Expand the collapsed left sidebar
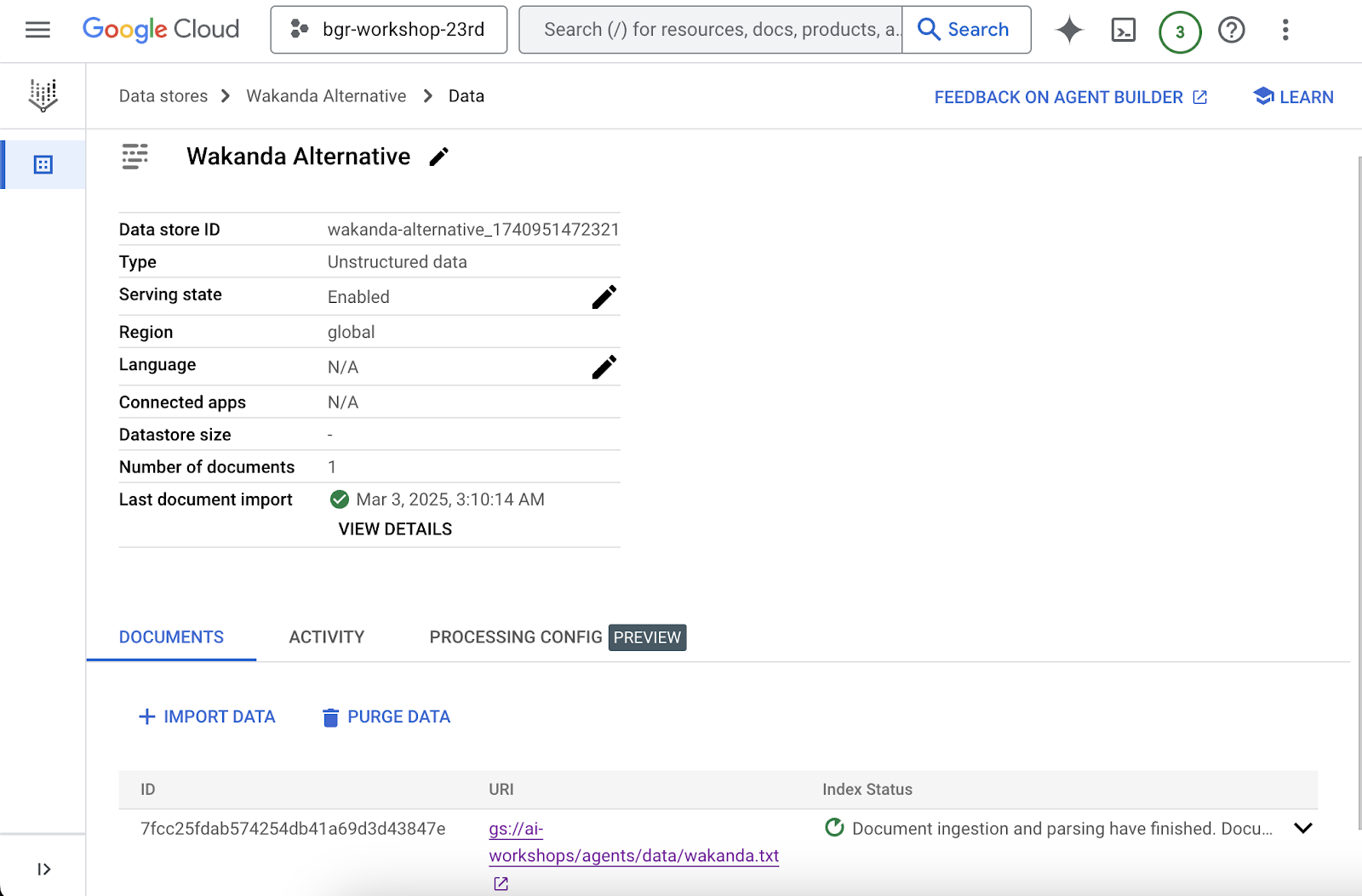 (x=43, y=869)
